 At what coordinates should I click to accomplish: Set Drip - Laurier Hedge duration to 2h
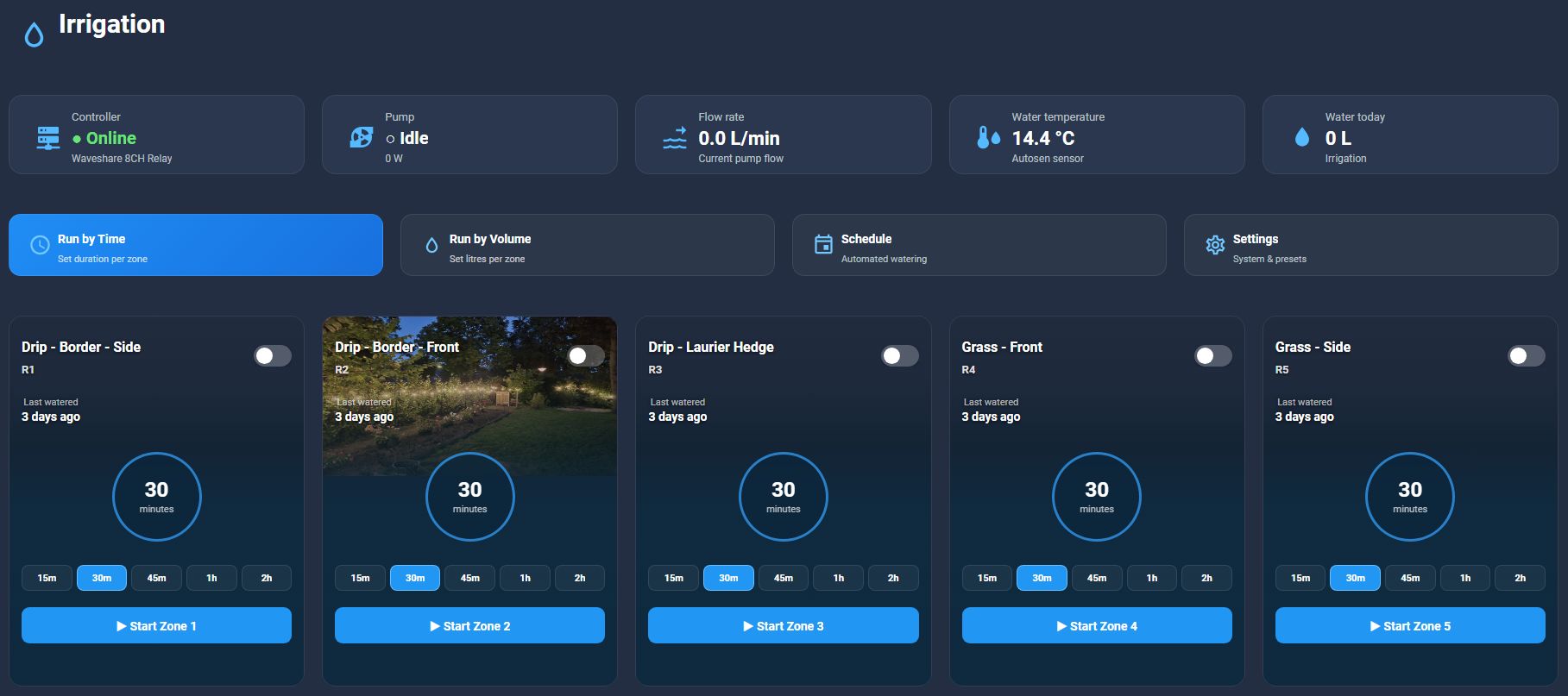point(893,578)
